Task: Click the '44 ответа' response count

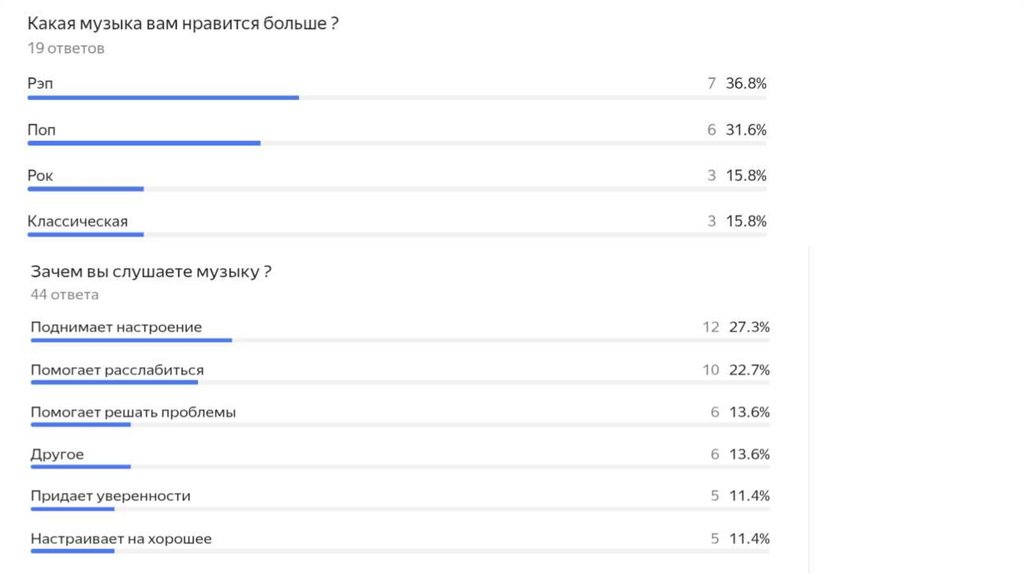Action: coord(65,295)
